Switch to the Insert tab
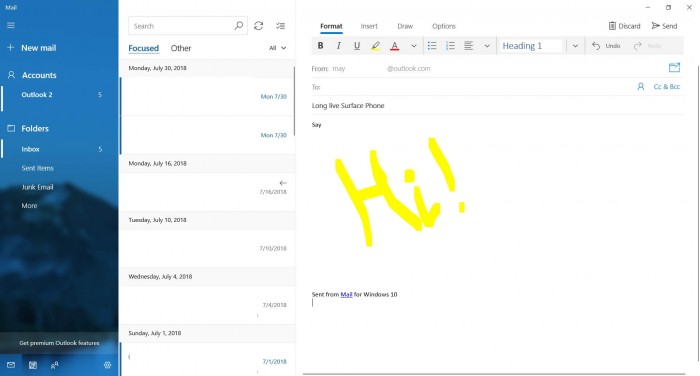Screen dimensions: 700x376 (369, 26)
